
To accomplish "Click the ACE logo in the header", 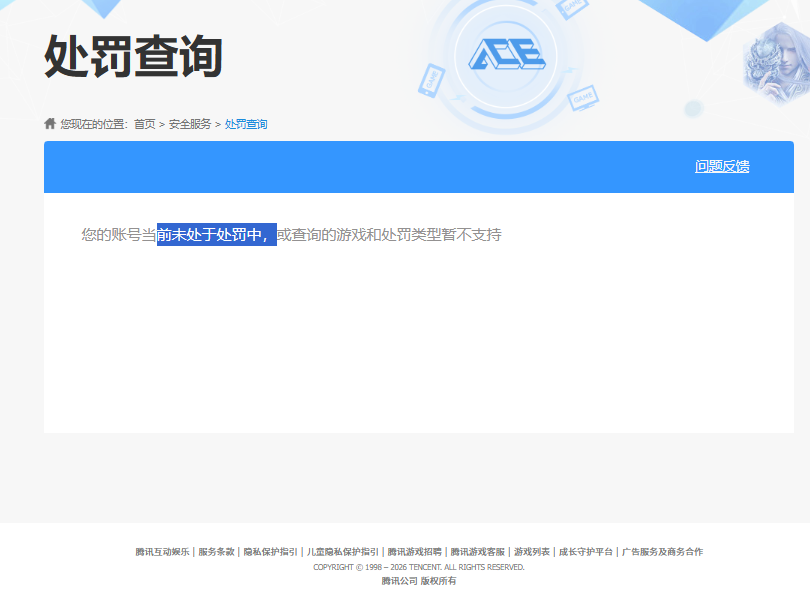I will coord(507,53).
